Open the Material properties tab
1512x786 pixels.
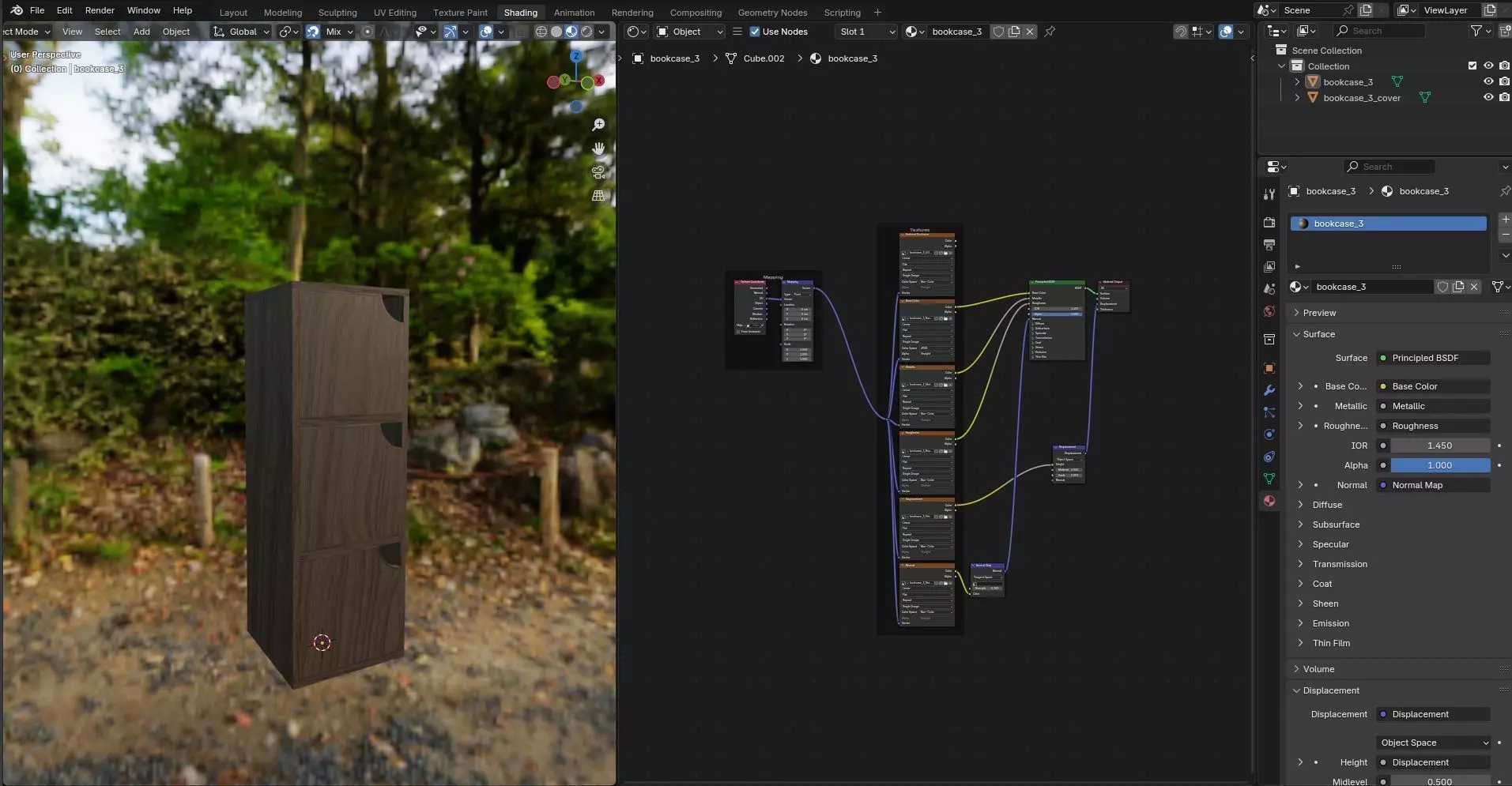(1269, 501)
